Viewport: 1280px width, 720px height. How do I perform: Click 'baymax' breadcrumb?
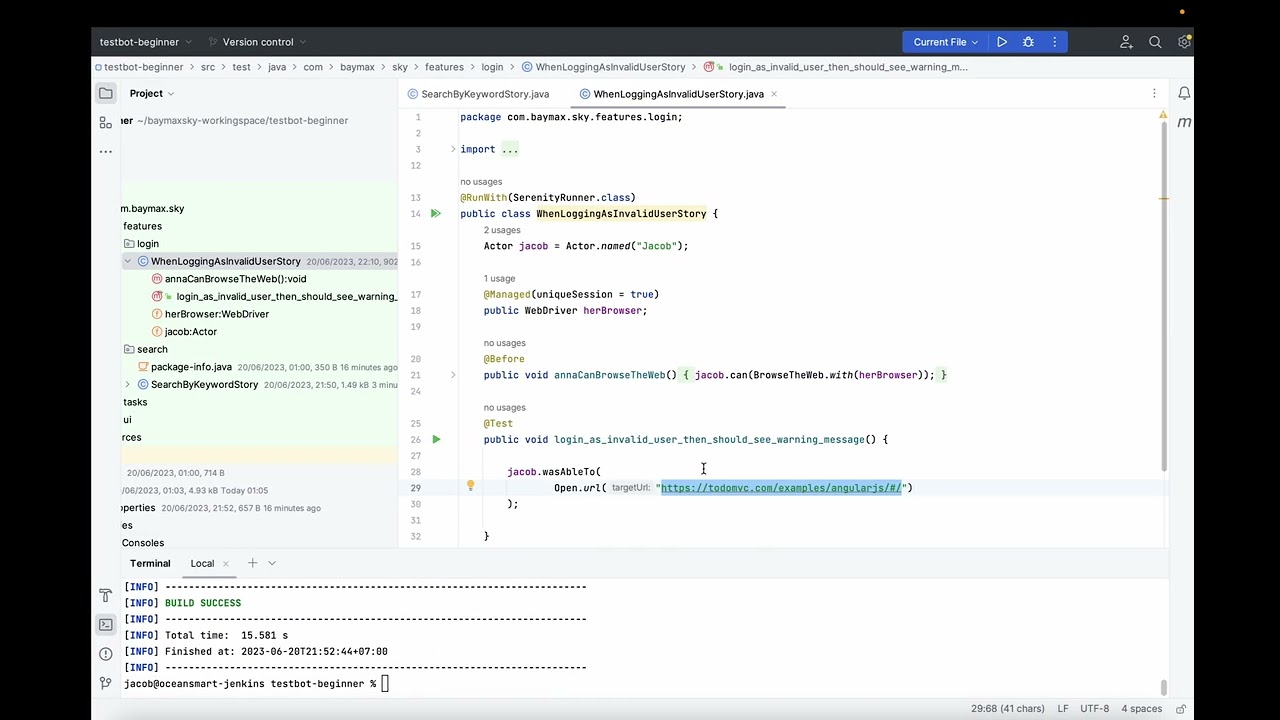click(x=357, y=67)
